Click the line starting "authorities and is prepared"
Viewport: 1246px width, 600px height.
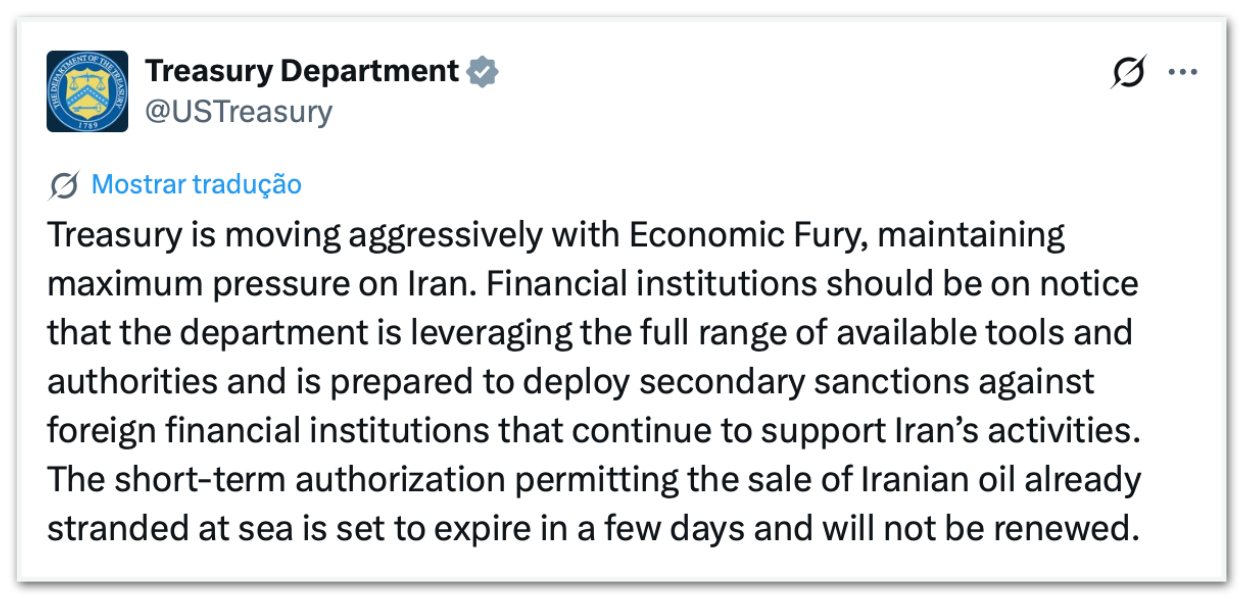coord(570,382)
